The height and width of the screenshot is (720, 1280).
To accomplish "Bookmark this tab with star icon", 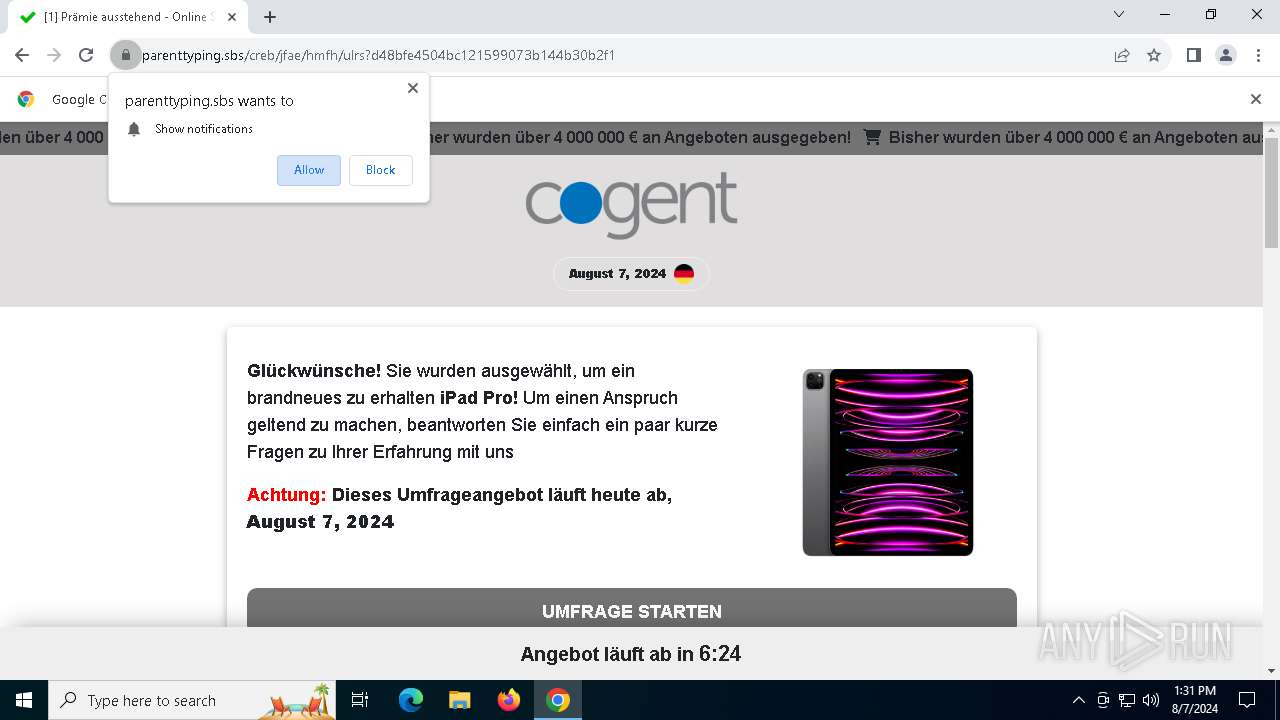I will pyautogui.click(x=1154, y=55).
